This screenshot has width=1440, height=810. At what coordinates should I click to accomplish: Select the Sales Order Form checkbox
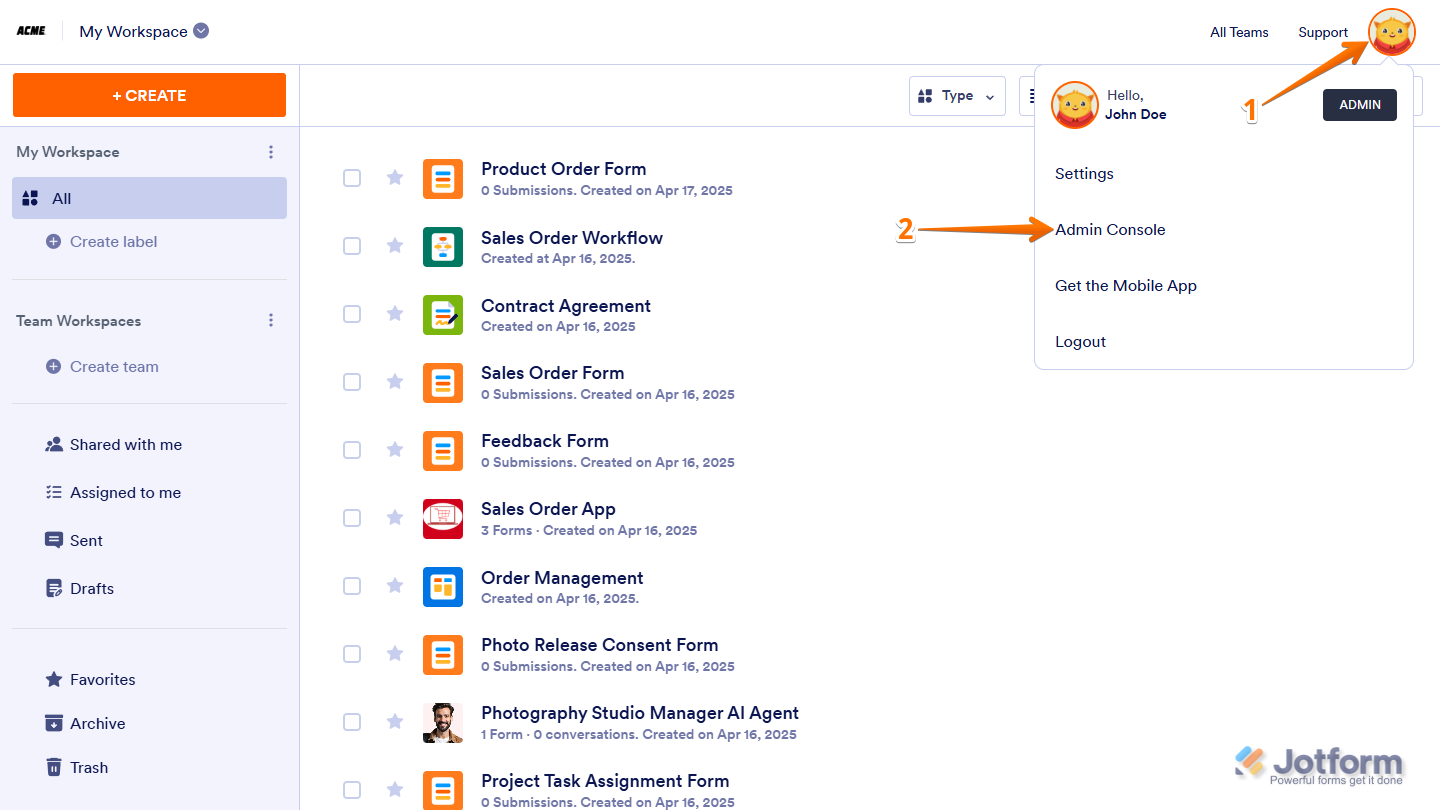352,382
